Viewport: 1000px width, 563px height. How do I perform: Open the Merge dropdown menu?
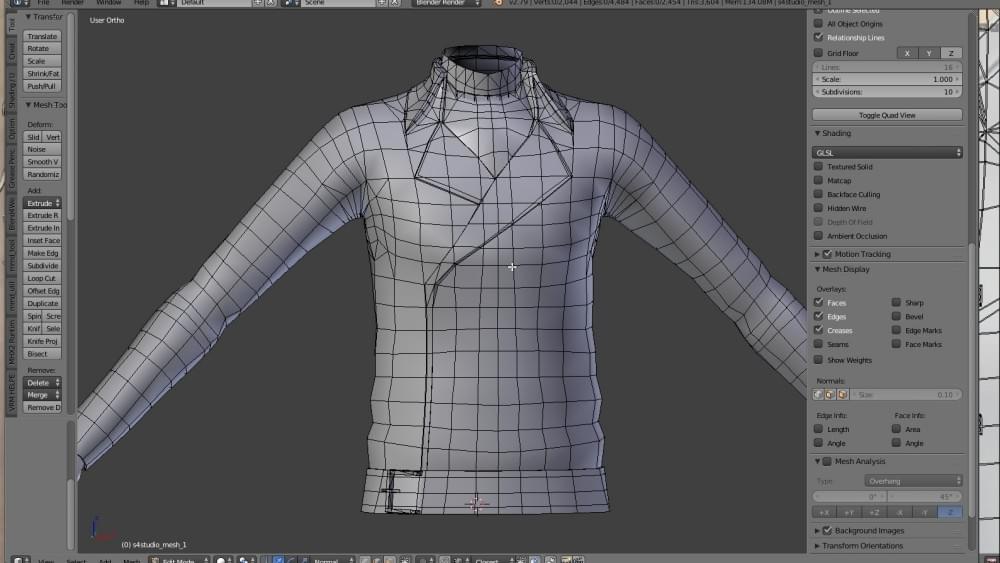tap(43, 395)
